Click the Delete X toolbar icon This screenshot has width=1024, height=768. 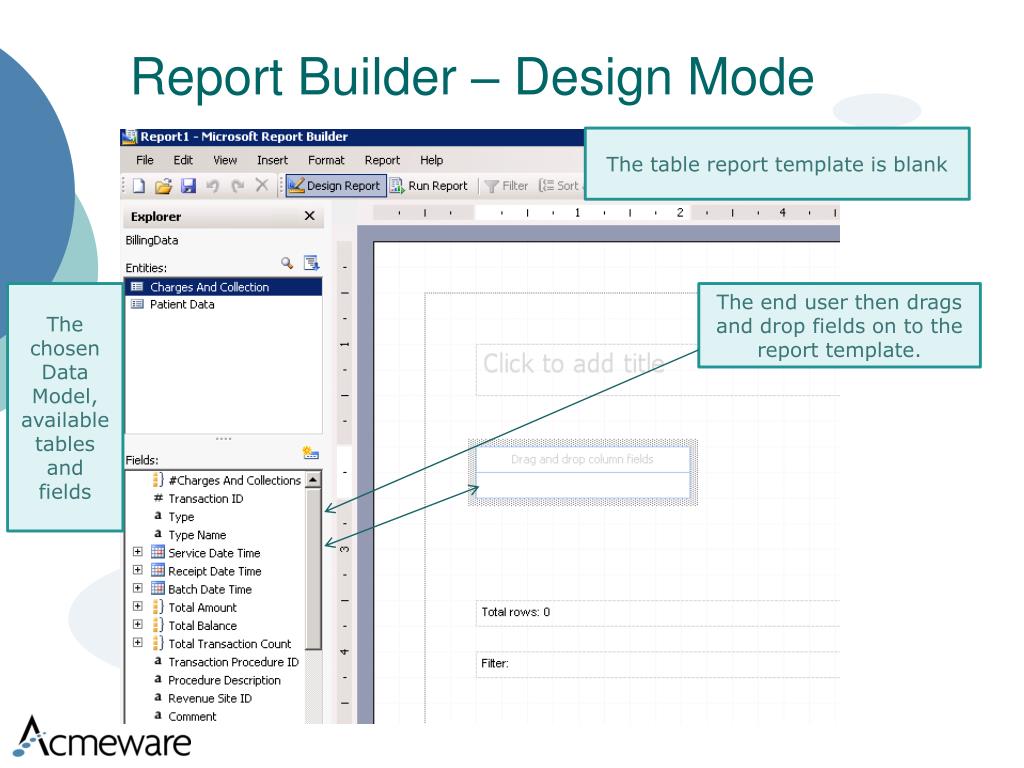(x=262, y=185)
